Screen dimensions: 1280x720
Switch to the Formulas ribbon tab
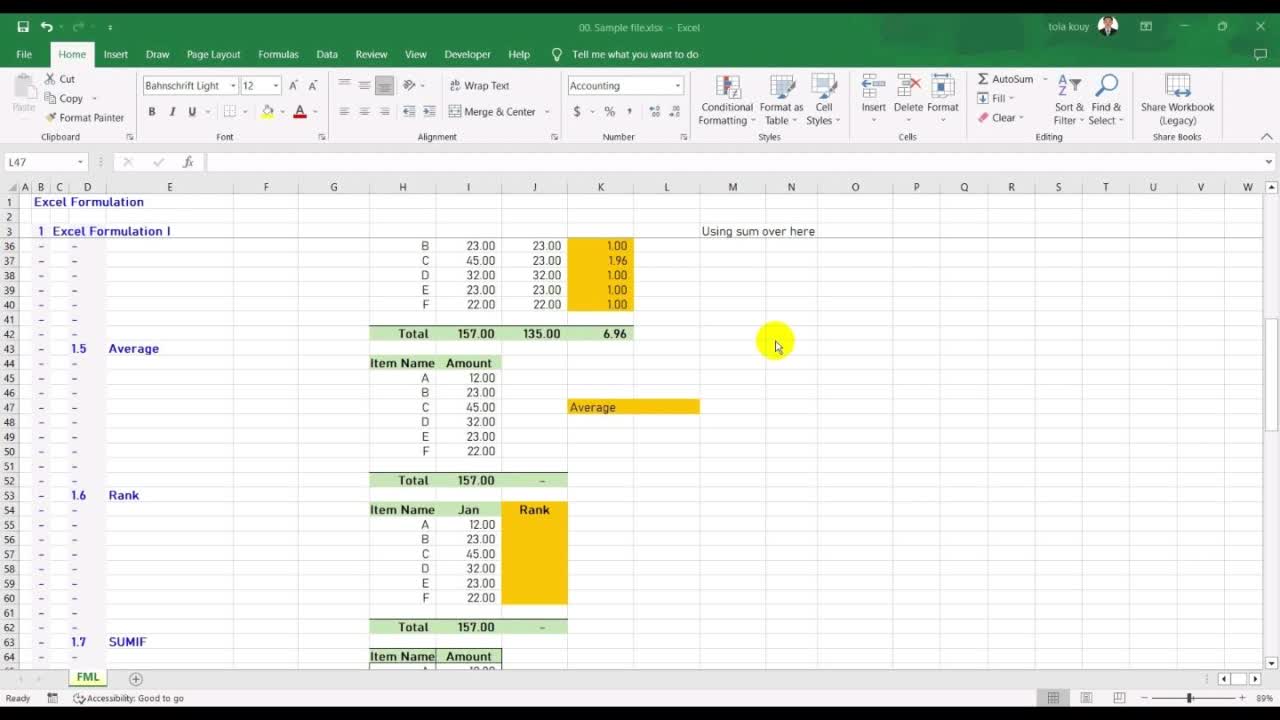click(x=278, y=54)
